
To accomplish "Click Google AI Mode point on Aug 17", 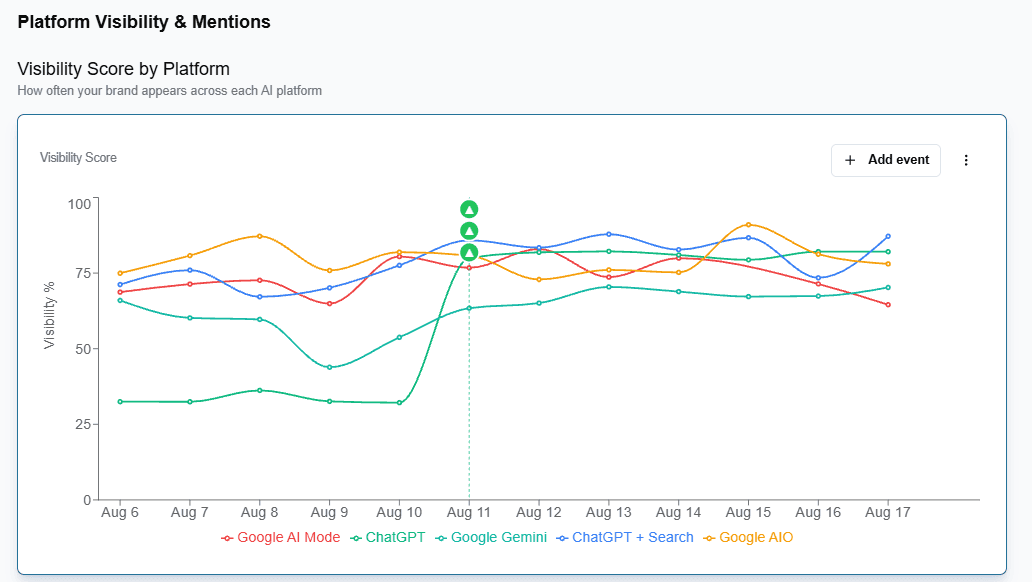I will pyautogui.click(x=888, y=305).
